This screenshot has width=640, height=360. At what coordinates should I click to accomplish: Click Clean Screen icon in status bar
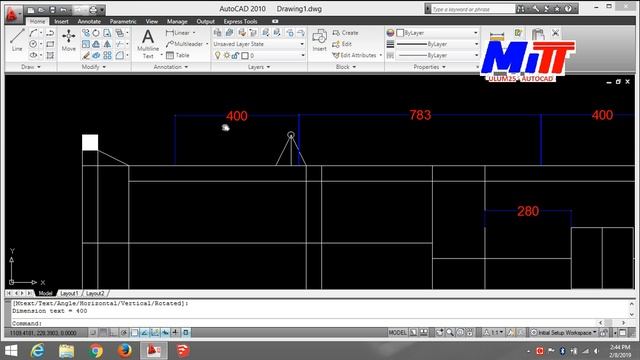[622, 333]
